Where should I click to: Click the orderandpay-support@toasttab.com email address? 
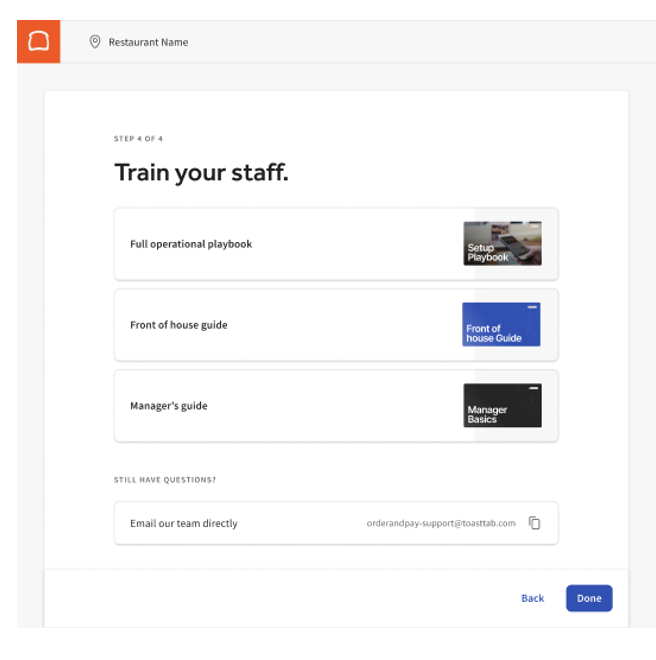[441, 523]
